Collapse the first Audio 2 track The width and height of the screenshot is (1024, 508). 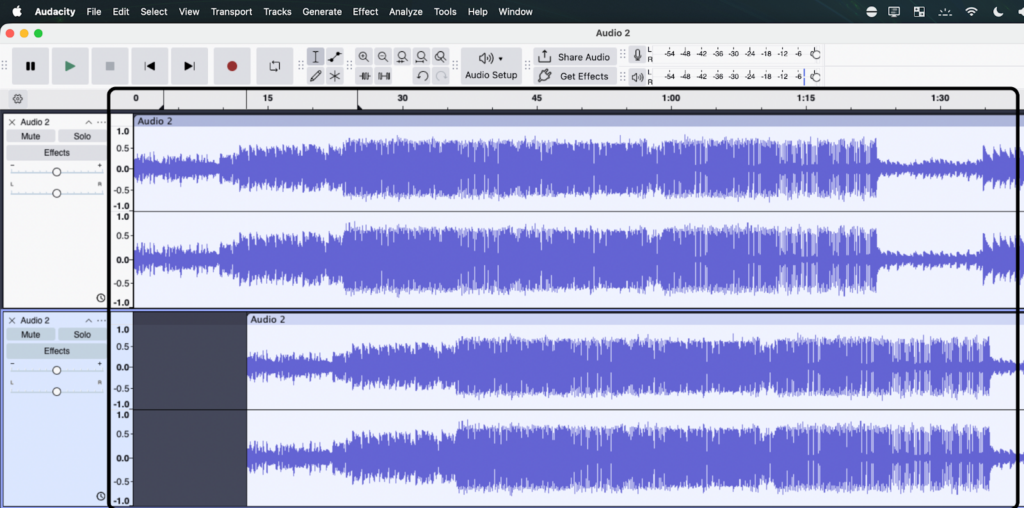pos(88,122)
